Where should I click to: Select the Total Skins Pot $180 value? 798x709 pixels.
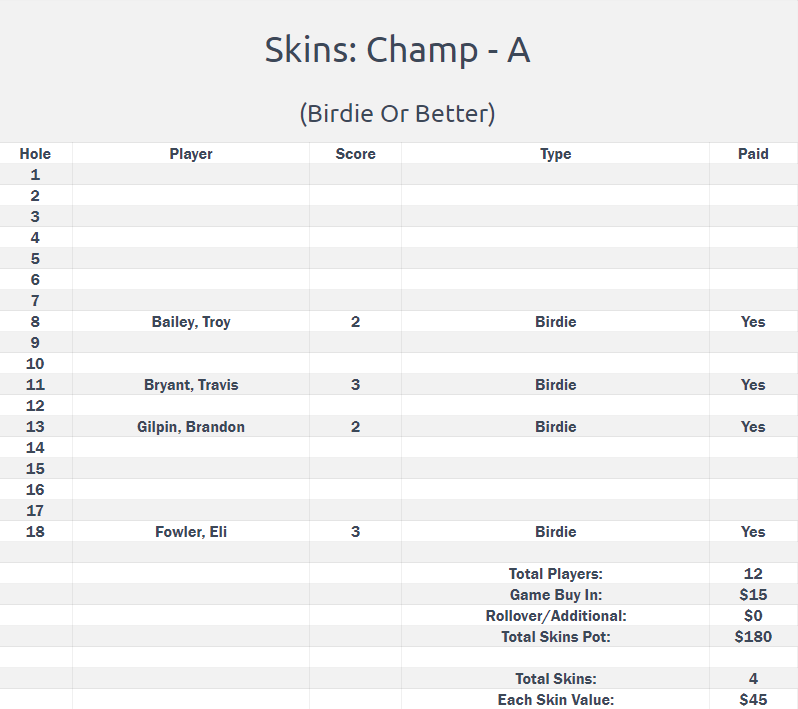tap(753, 637)
